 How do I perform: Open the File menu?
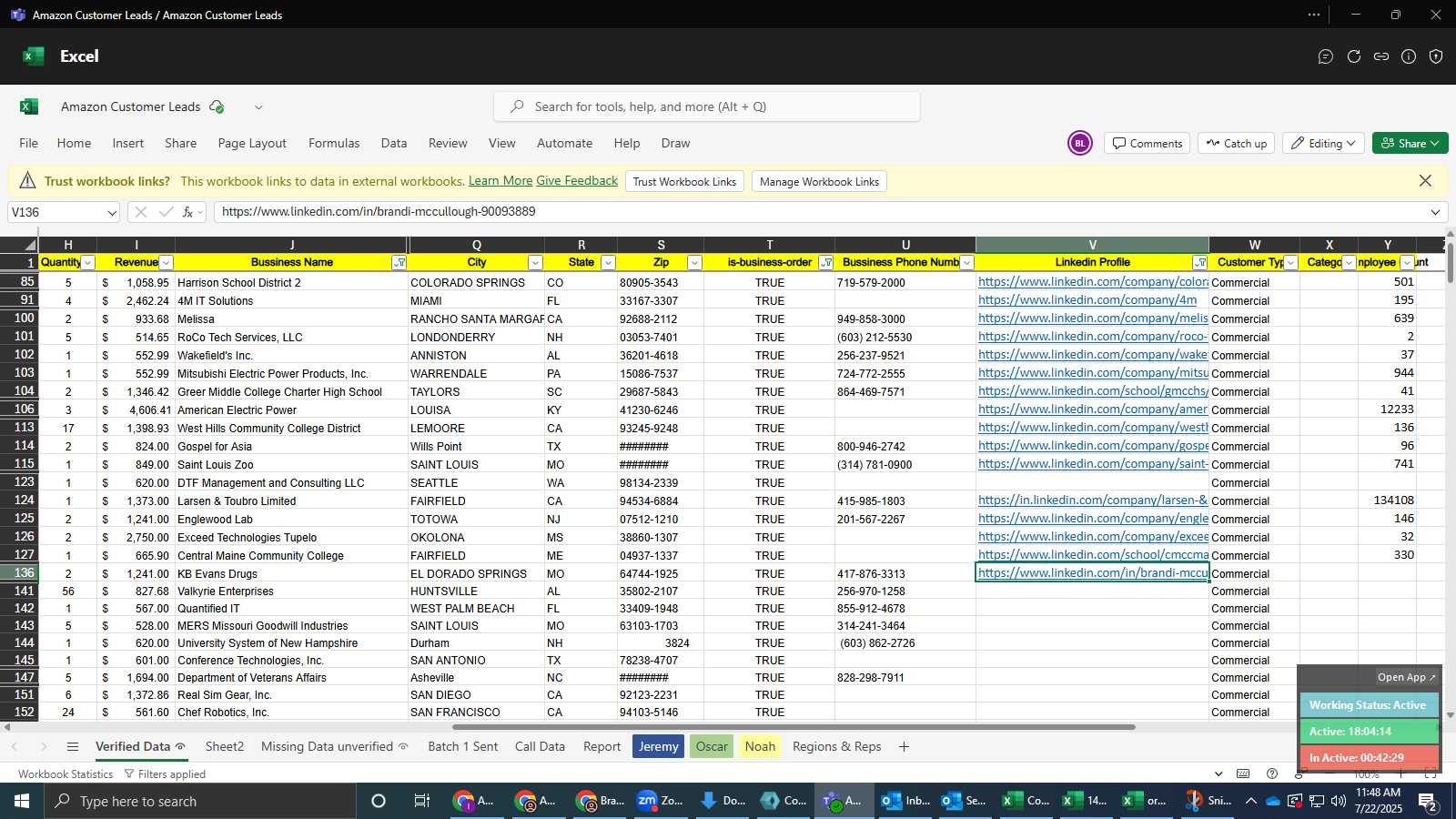point(29,143)
